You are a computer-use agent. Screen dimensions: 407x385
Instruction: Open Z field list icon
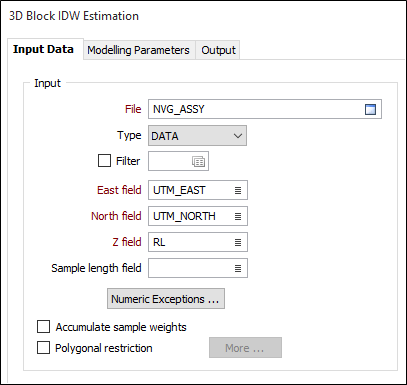238,242
